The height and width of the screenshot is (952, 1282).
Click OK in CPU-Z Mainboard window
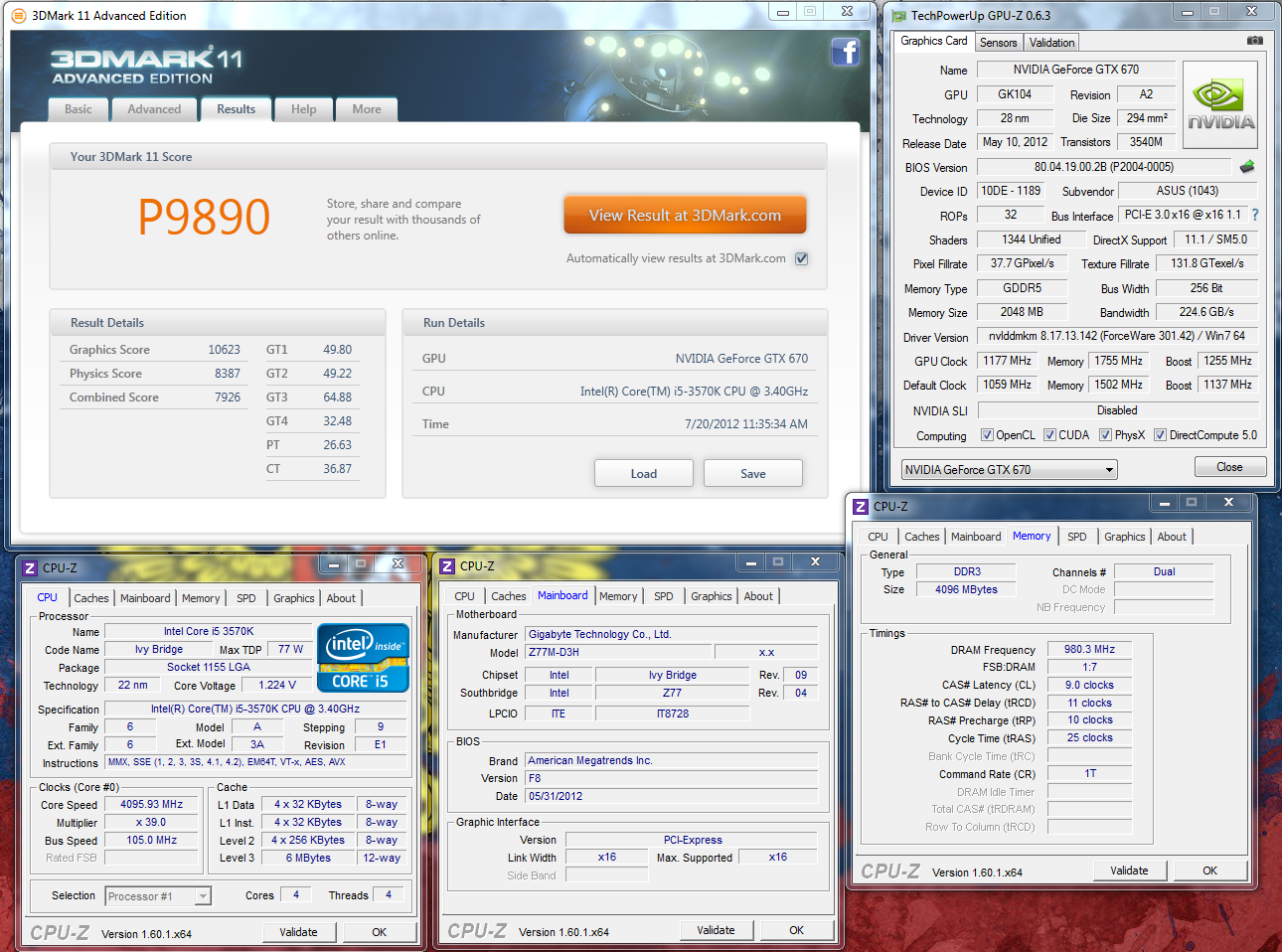pos(796,930)
